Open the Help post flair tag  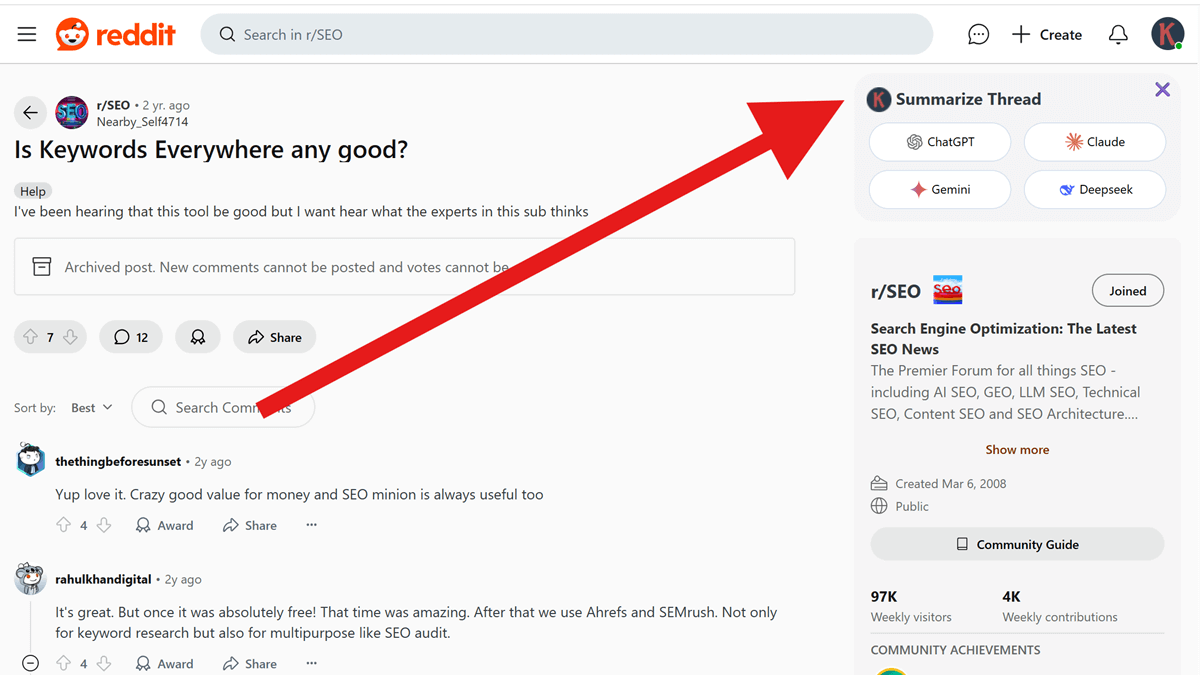[x=33, y=191]
